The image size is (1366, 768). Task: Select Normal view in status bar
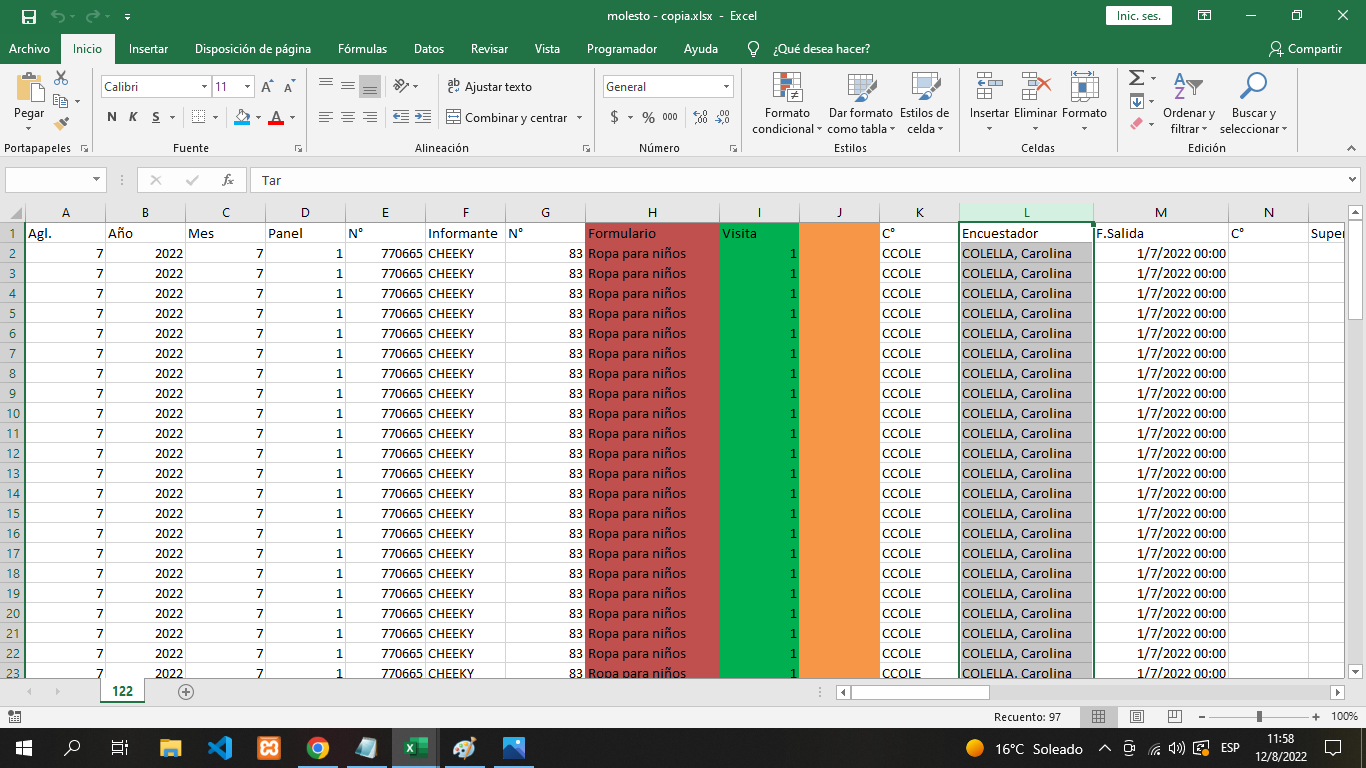tap(1098, 717)
